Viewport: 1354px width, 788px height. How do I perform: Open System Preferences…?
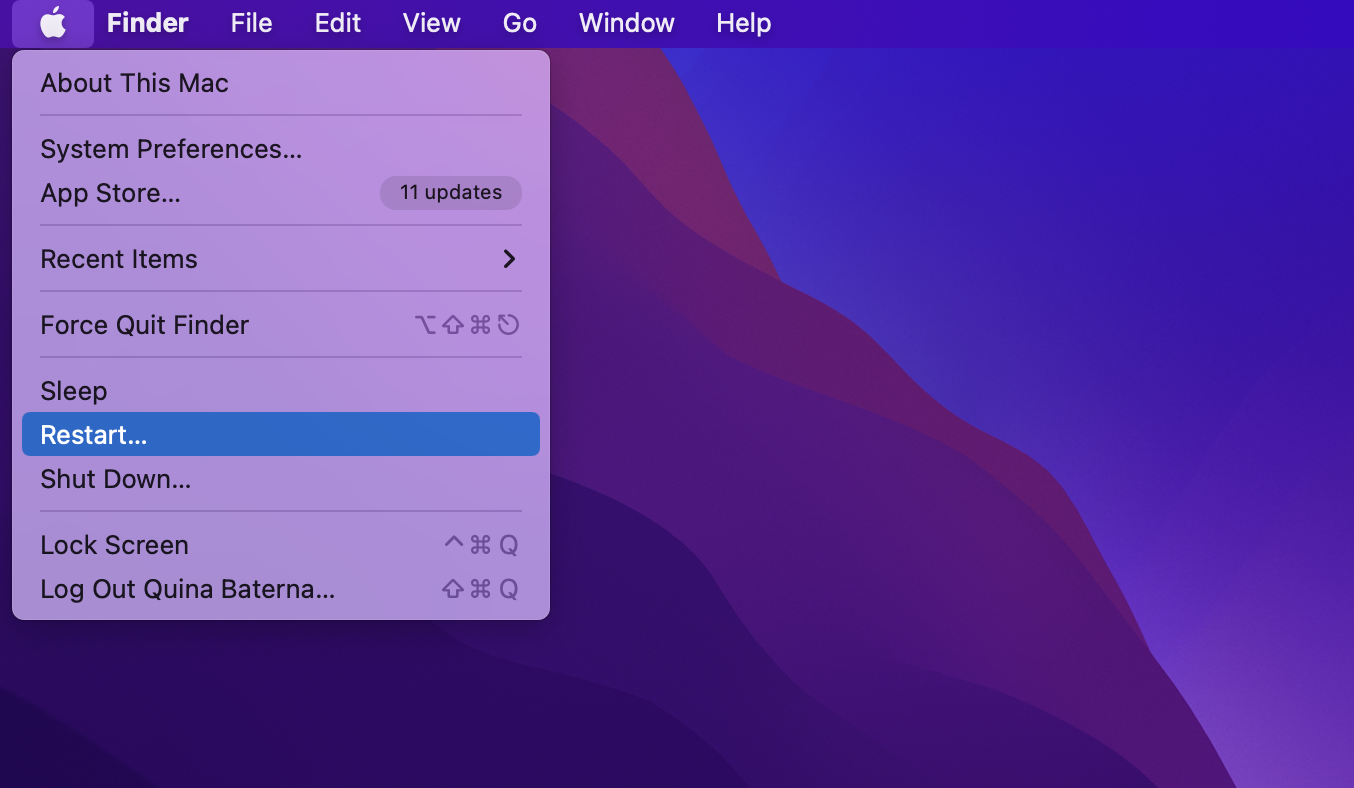281,149
